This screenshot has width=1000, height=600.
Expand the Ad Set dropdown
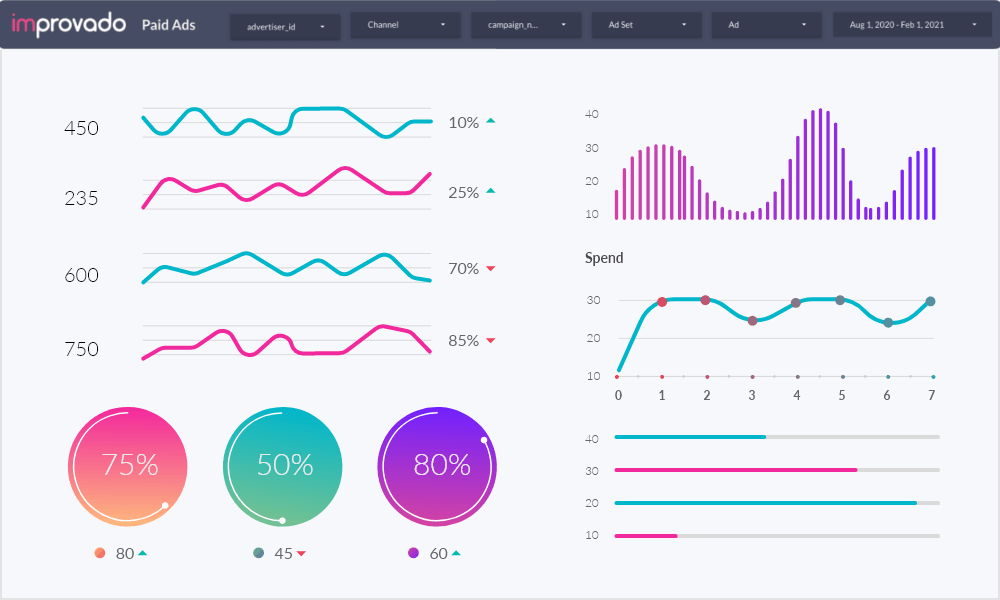click(x=646, y=25)
